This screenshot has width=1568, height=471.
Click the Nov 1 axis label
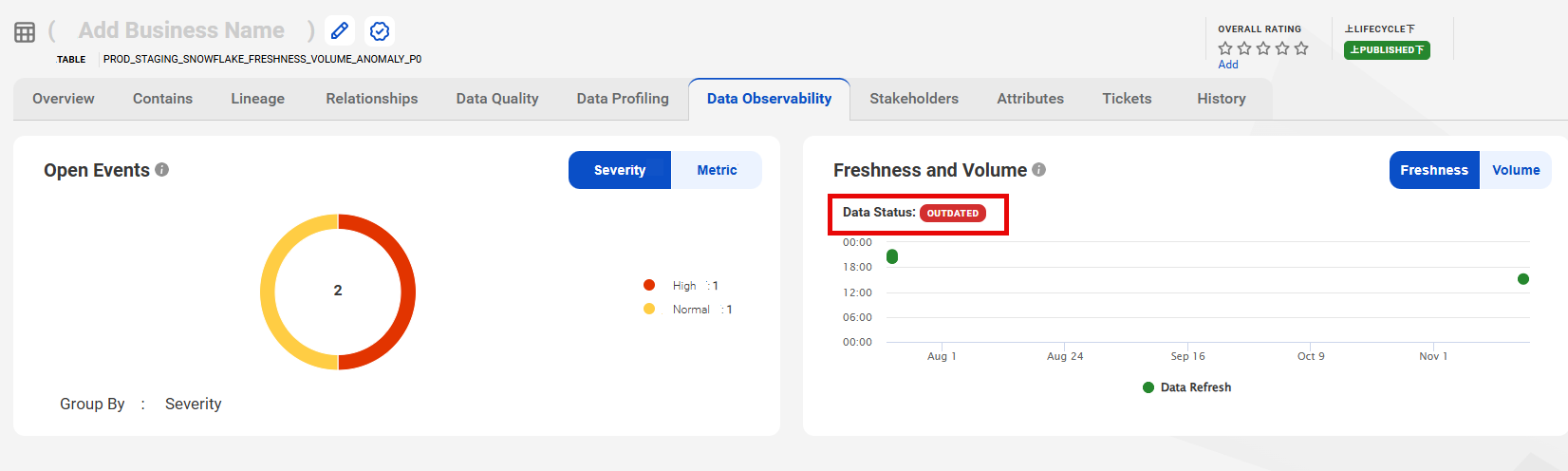tap(1433, 356)
